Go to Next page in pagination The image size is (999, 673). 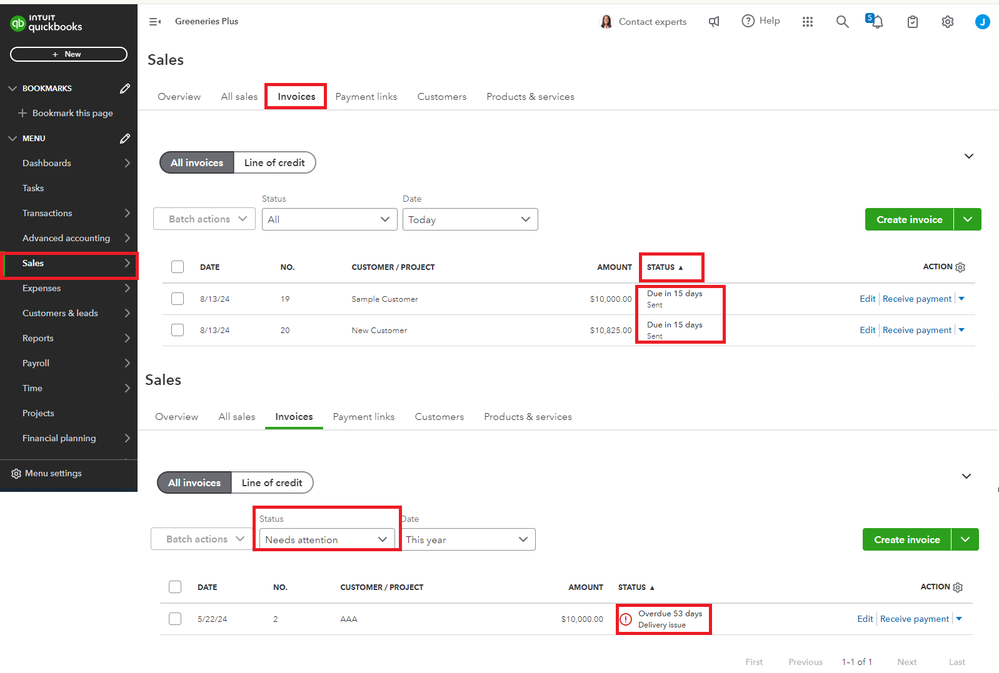click(x=907, y=662)
